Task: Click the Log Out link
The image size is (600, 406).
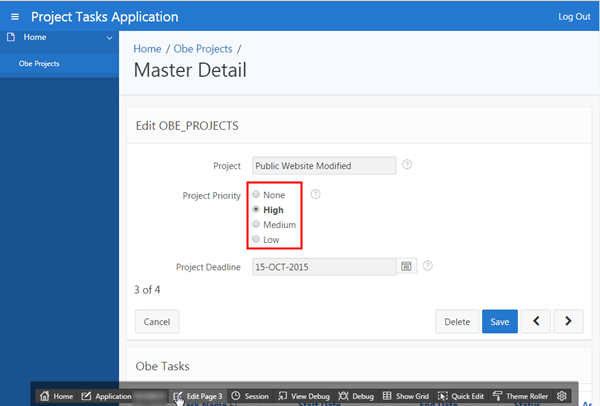Action: [x=574, y=17]
